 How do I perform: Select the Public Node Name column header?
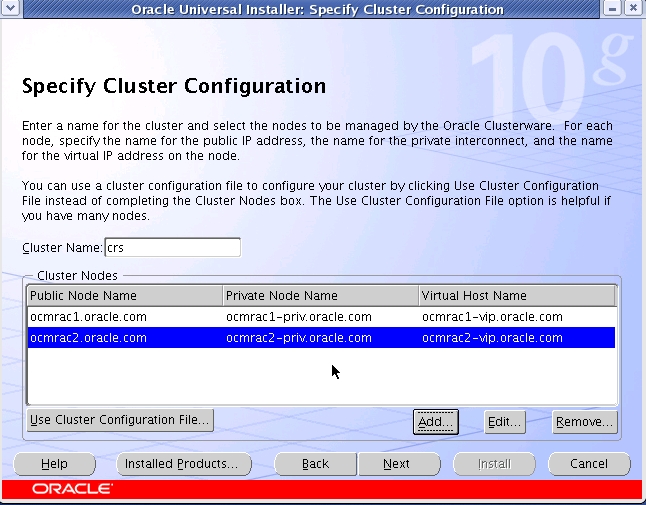[125, 296]
